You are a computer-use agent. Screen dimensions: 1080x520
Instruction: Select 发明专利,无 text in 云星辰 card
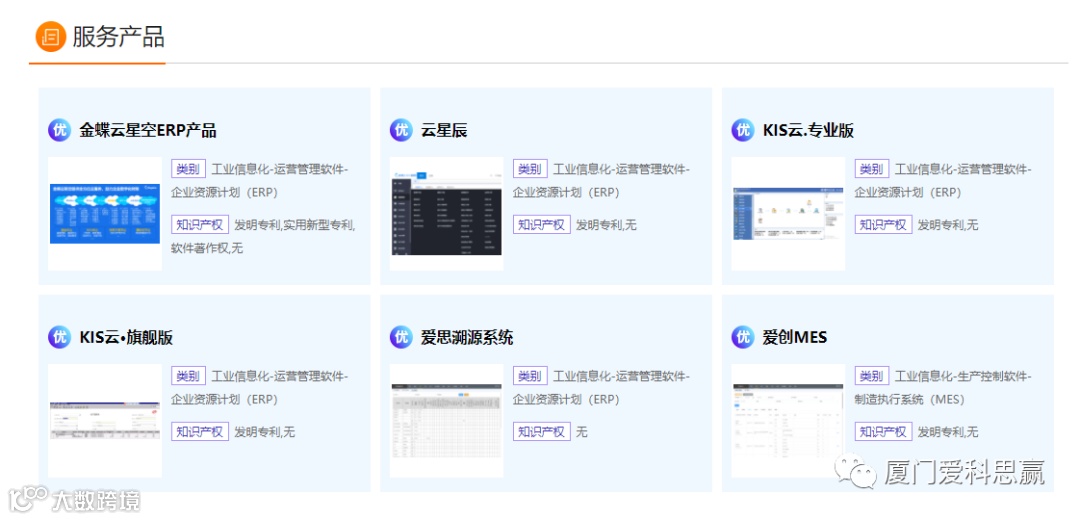pyautogui.click(x=606, y=225)
